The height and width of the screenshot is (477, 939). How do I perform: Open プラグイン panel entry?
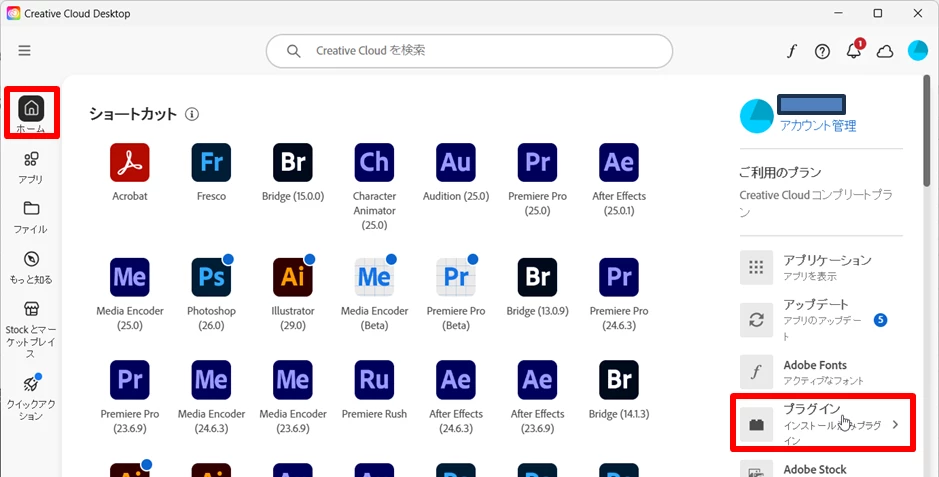click(x=823, y=423)
